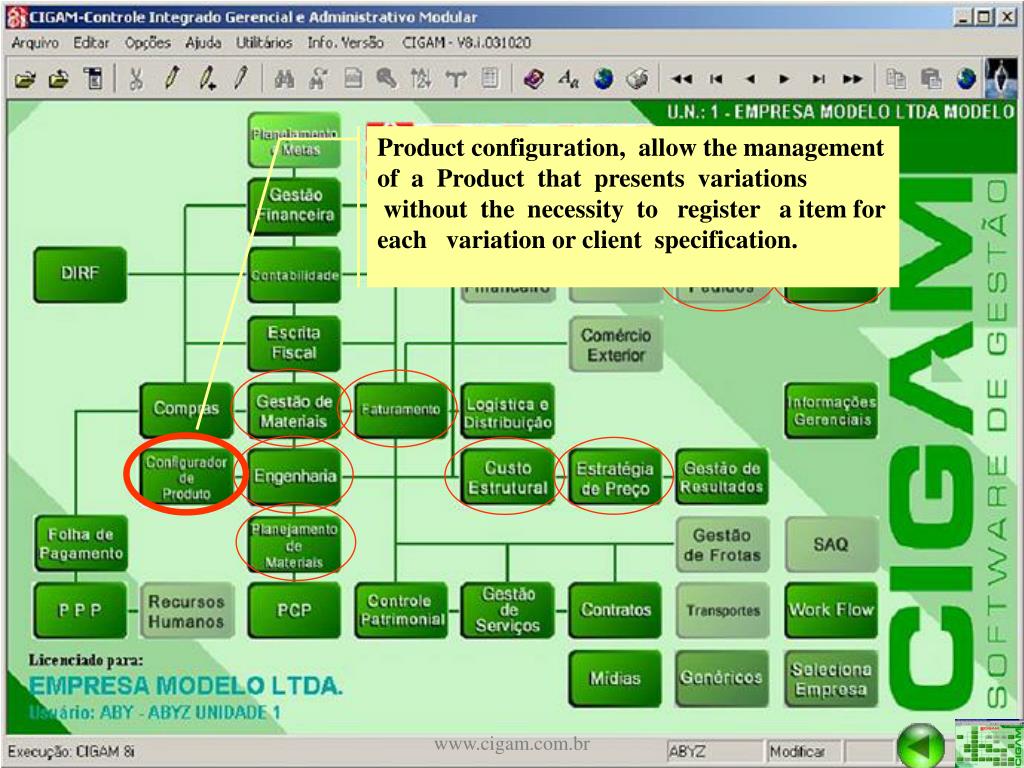
Task: Click the pencil icon with a plus sign
Action: click(x=208, y=79)
